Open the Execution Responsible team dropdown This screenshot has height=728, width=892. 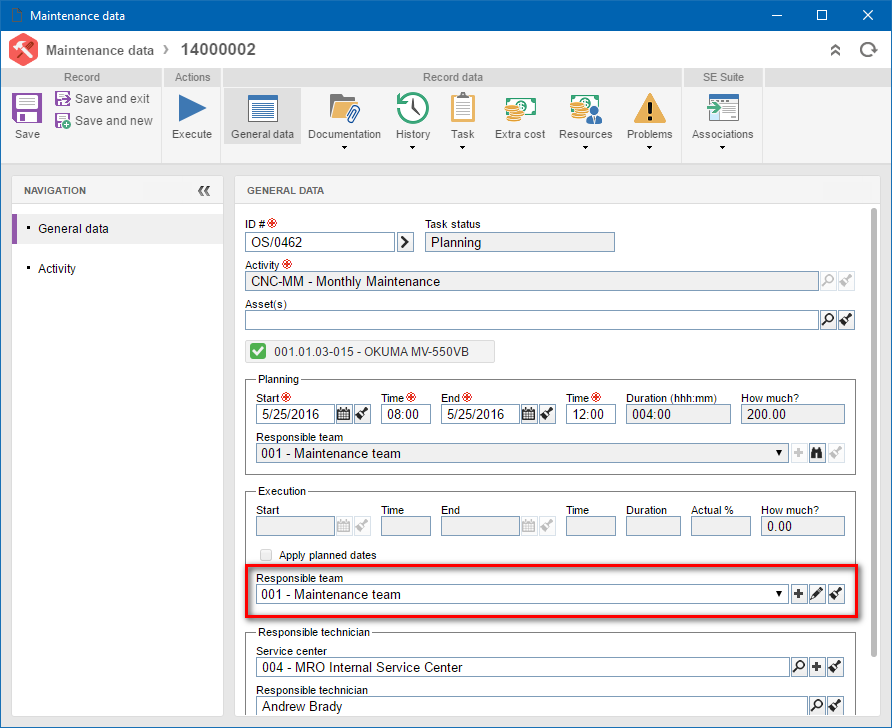779,594
